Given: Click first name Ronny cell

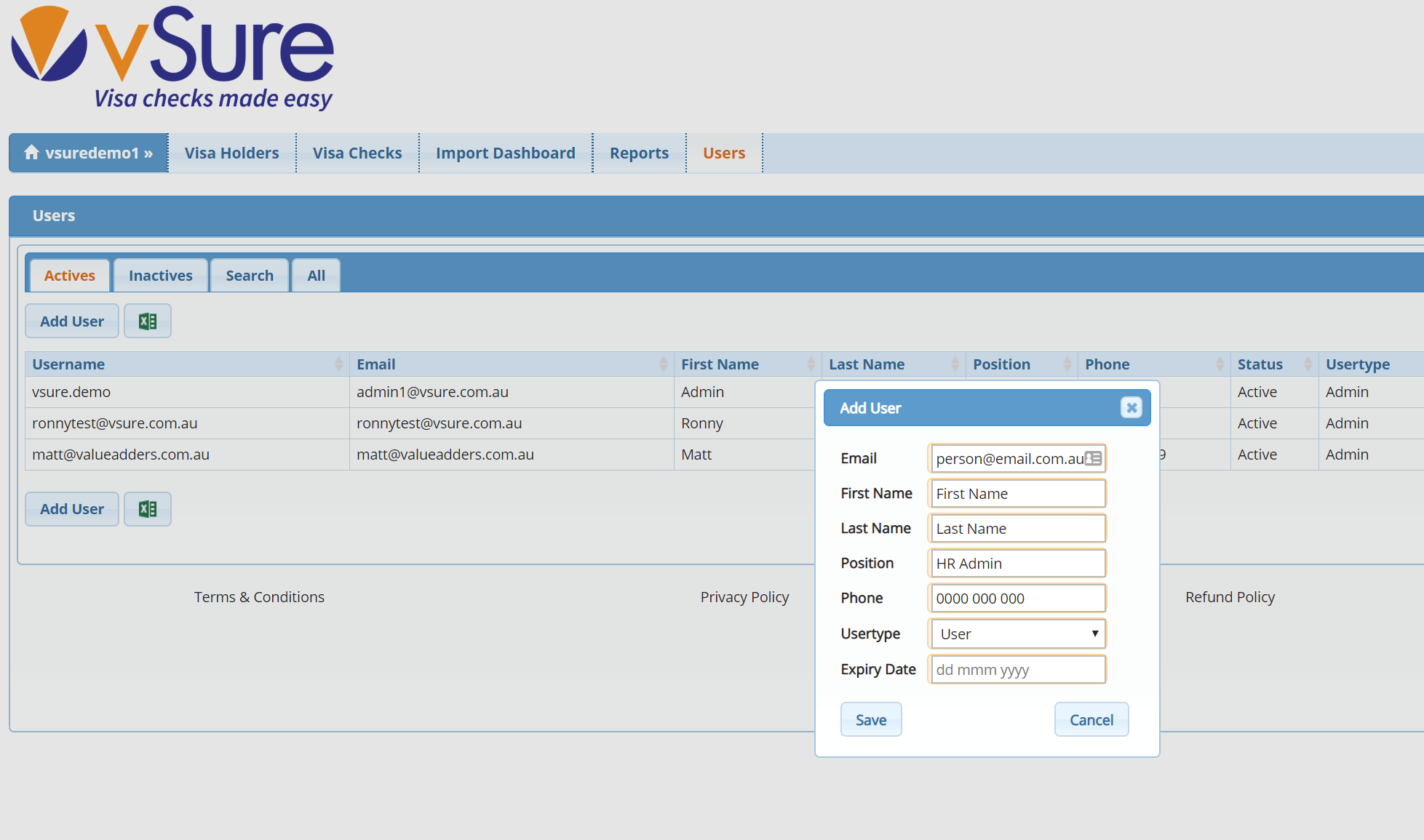Looking at the screenshot, I should (744, 423).
